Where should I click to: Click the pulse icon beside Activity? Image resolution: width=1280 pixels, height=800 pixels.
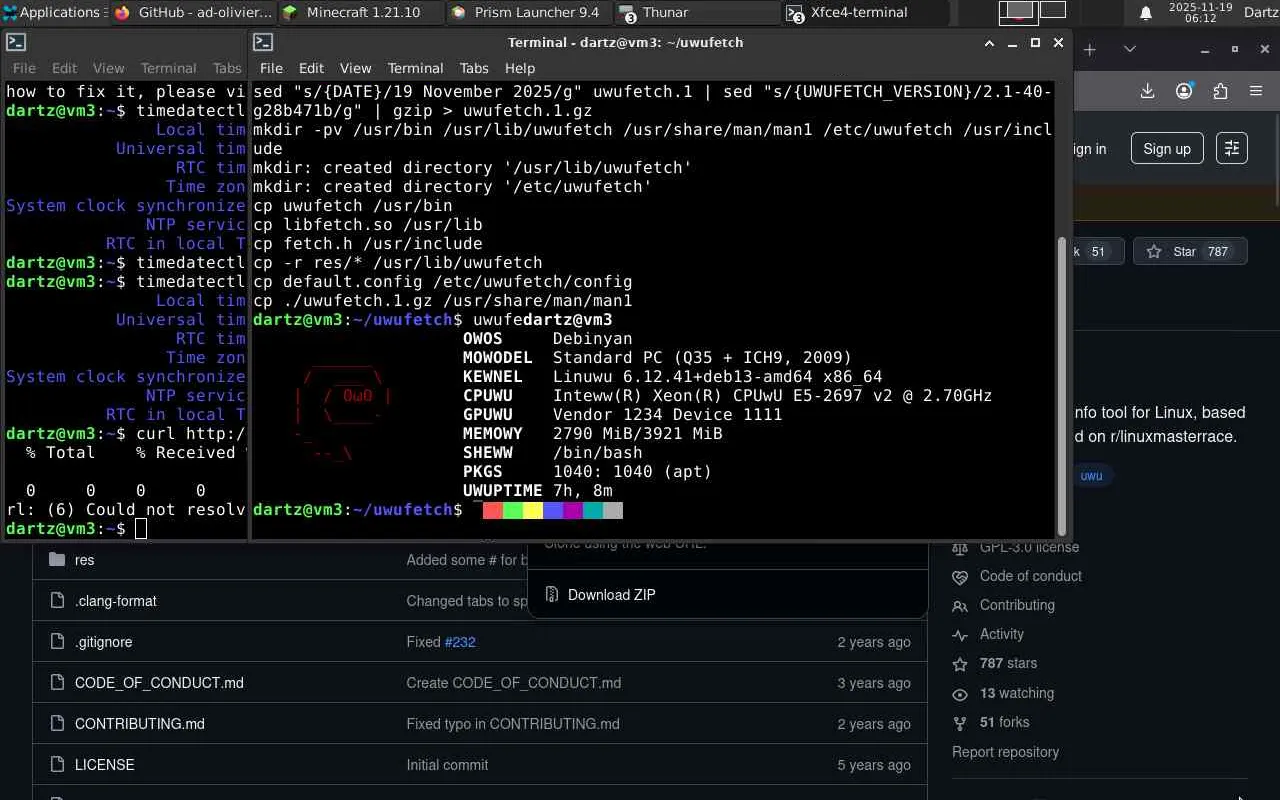[960, 635]
